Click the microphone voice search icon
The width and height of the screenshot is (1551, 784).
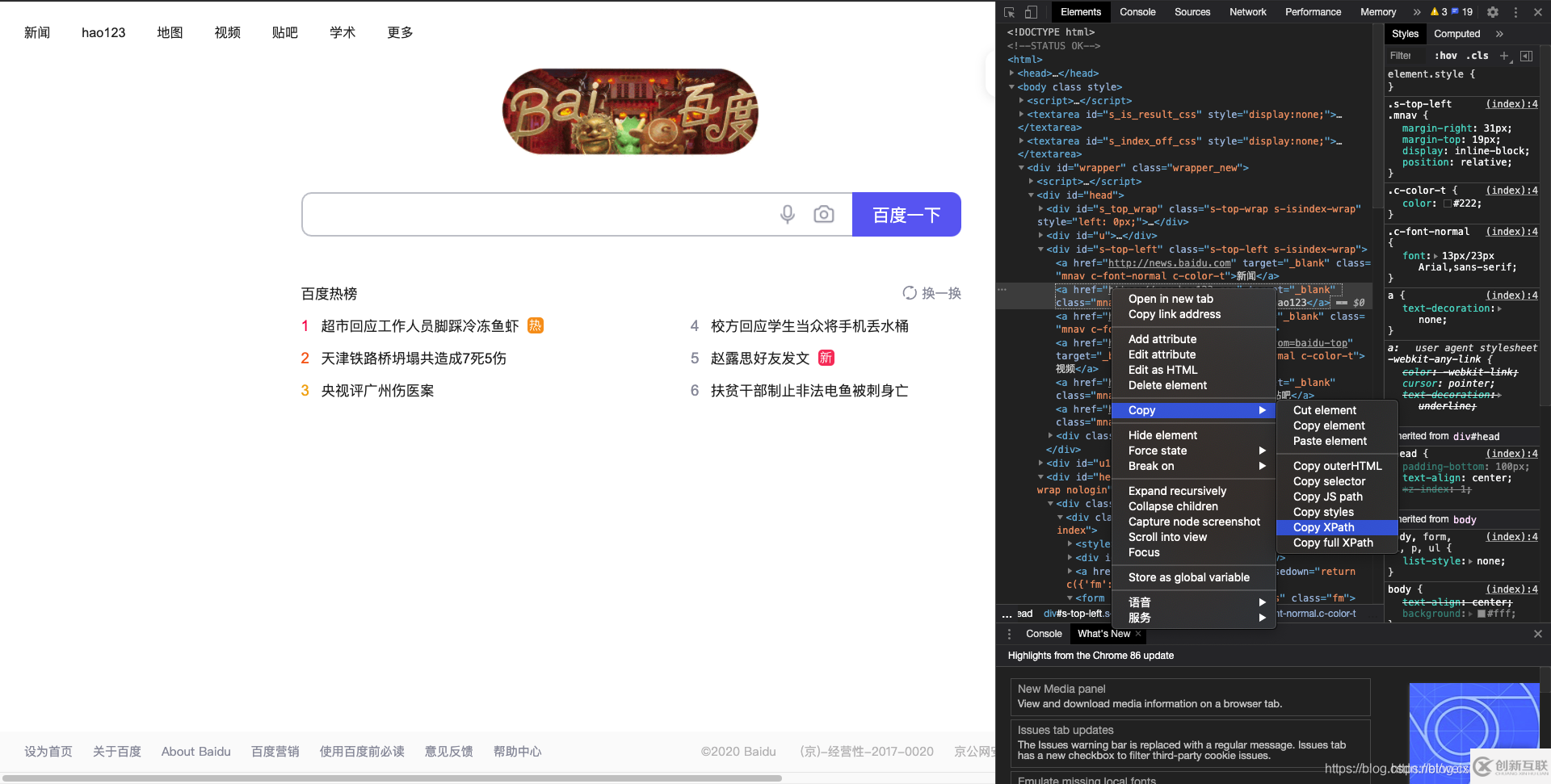pyautogui.click(x=788, y=214)
